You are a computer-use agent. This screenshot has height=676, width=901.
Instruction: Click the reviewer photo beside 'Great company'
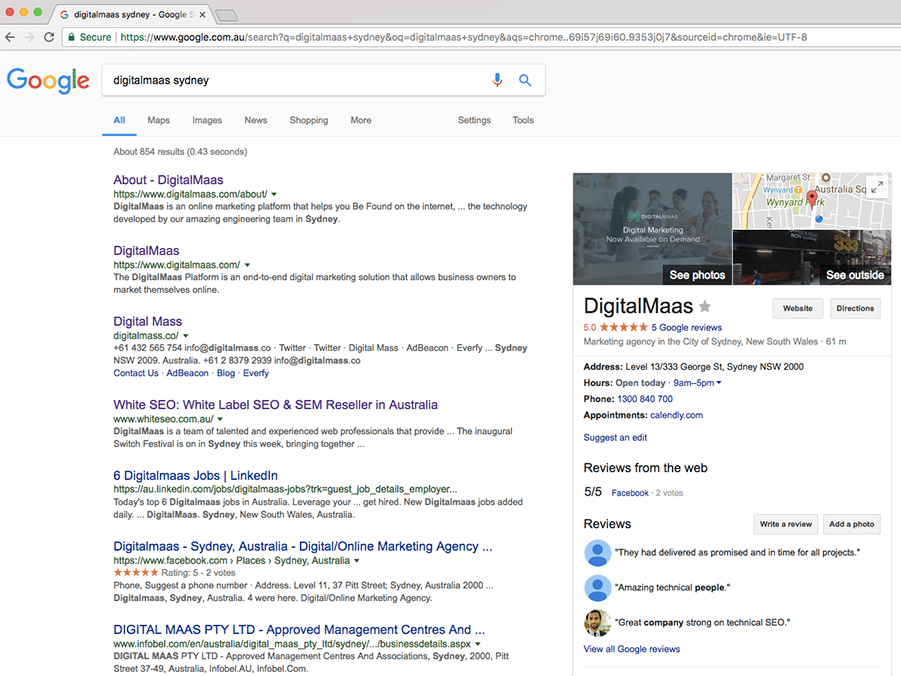pos(598,623)
